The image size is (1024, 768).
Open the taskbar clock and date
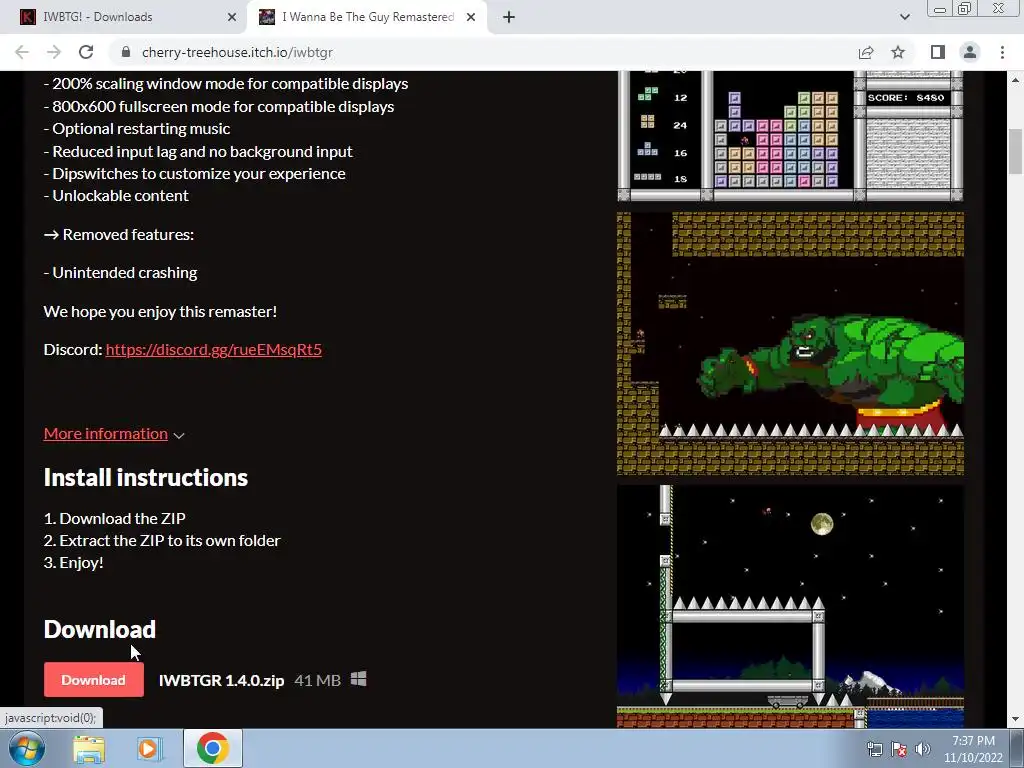973,749
